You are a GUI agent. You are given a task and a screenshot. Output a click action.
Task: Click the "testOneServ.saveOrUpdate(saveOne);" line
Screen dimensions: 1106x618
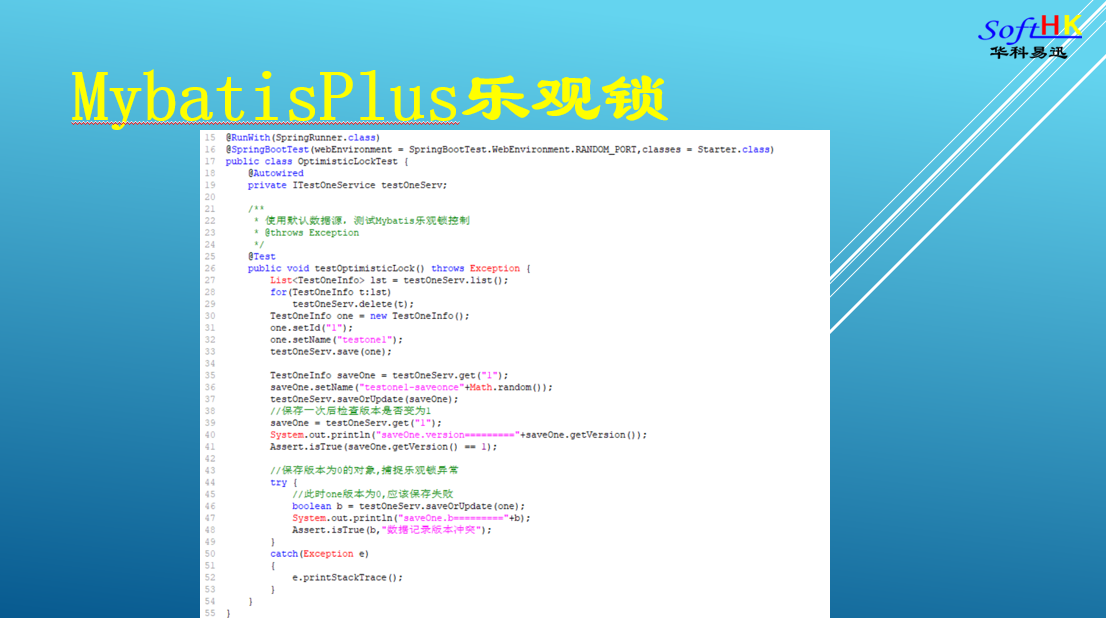click(x=364, y=399)
